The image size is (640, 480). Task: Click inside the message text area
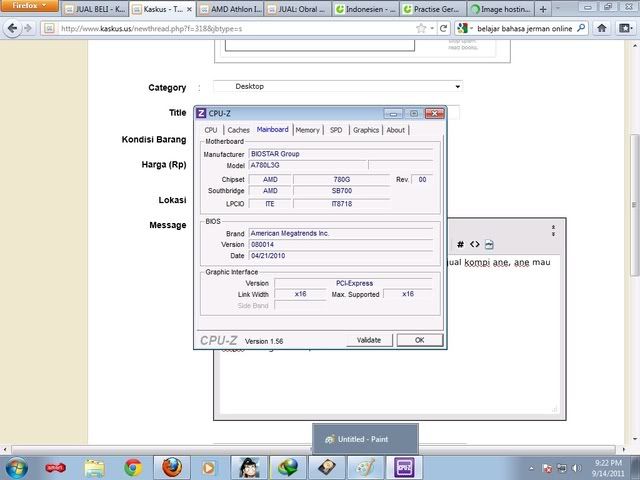pyautogui.click(x=389, y=335)
